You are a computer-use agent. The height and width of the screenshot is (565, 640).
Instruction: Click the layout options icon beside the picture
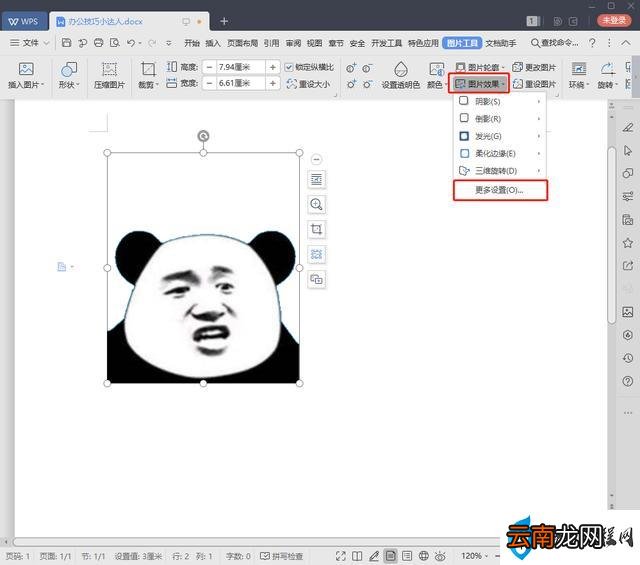316,179
